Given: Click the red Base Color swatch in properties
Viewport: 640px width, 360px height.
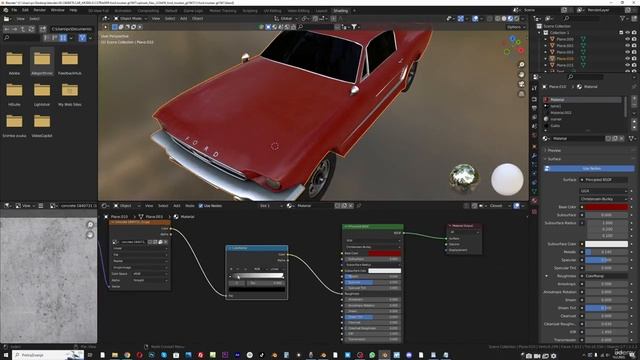Looking at the screenshot, I should pos(607,207).
